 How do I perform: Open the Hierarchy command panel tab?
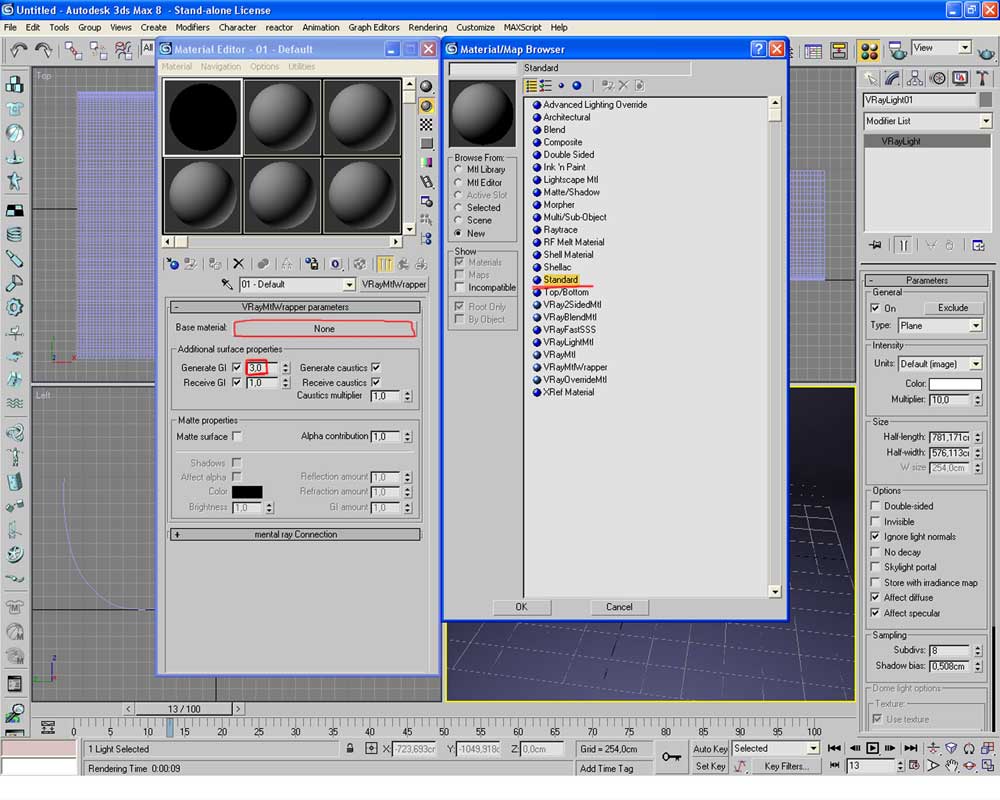pos(915,78)
